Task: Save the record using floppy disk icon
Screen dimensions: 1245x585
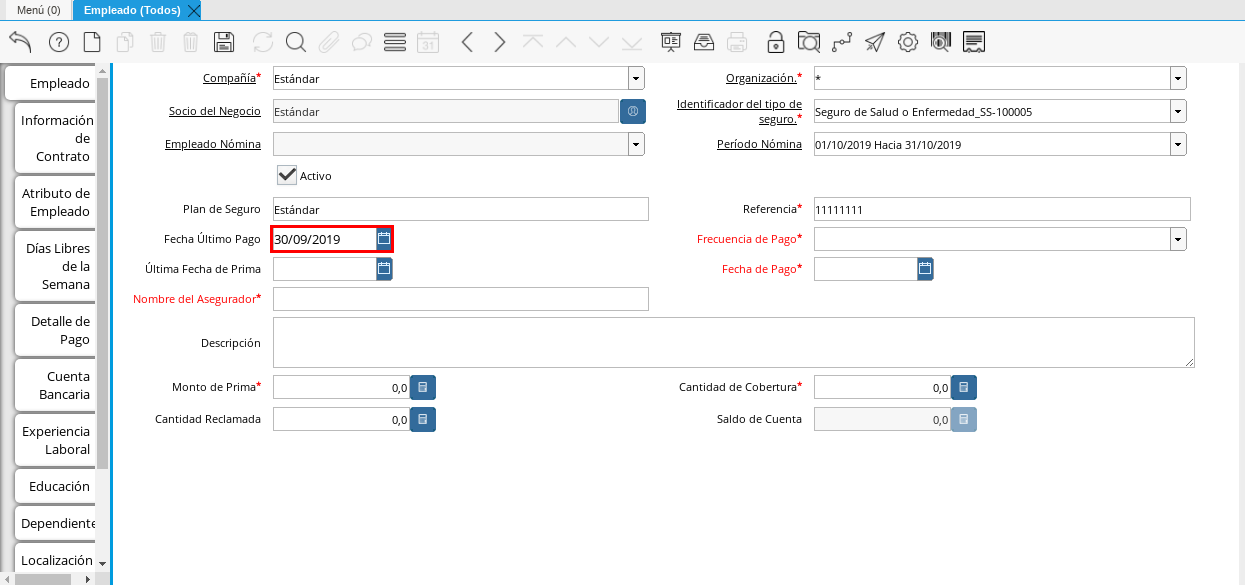Action: tap(225, 42)
